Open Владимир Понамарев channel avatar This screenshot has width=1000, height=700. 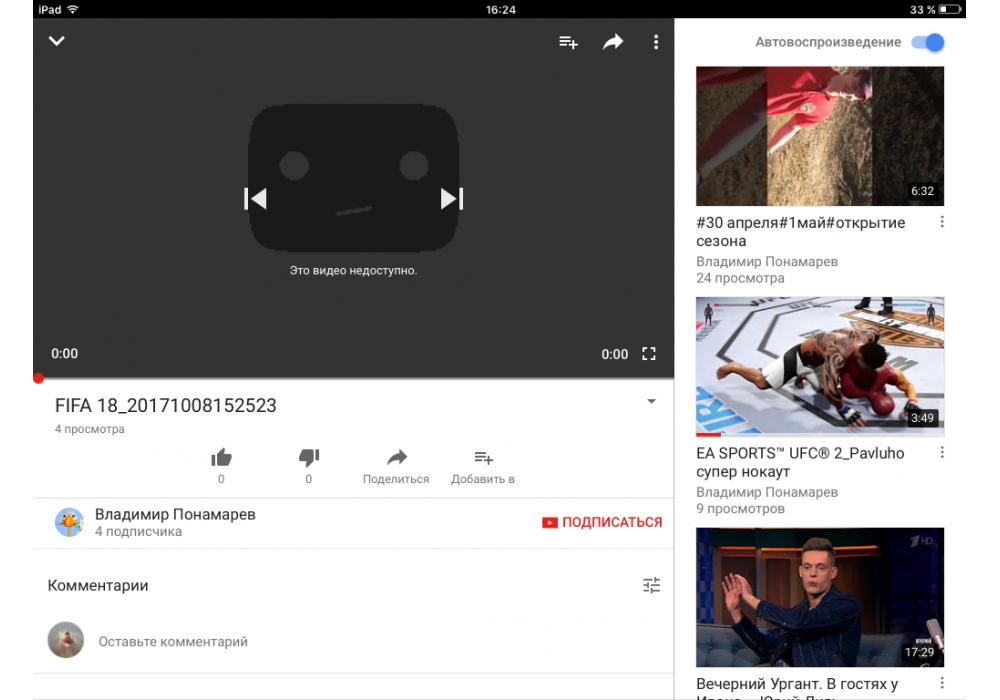click(x=69, y=522)
